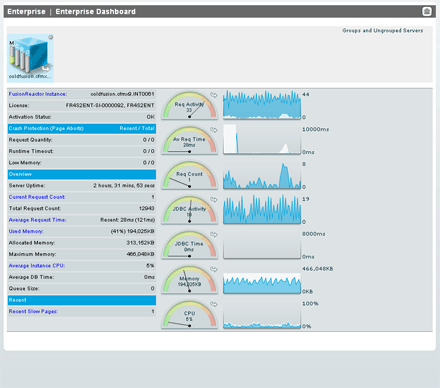The width and height of the screenshot is (440, 388).
Task: Click the arrow icon beside JDBC Time gauge
Action: 214,234
